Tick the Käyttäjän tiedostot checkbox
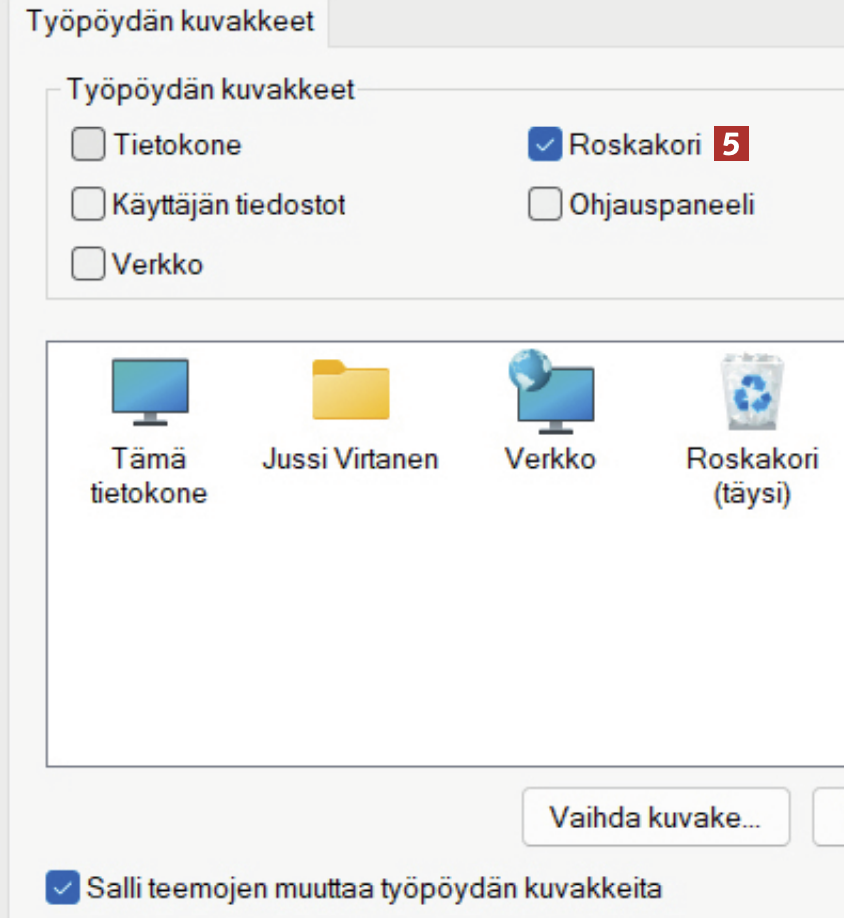Viewport: 844px width, 918px height. coord(88,204)
